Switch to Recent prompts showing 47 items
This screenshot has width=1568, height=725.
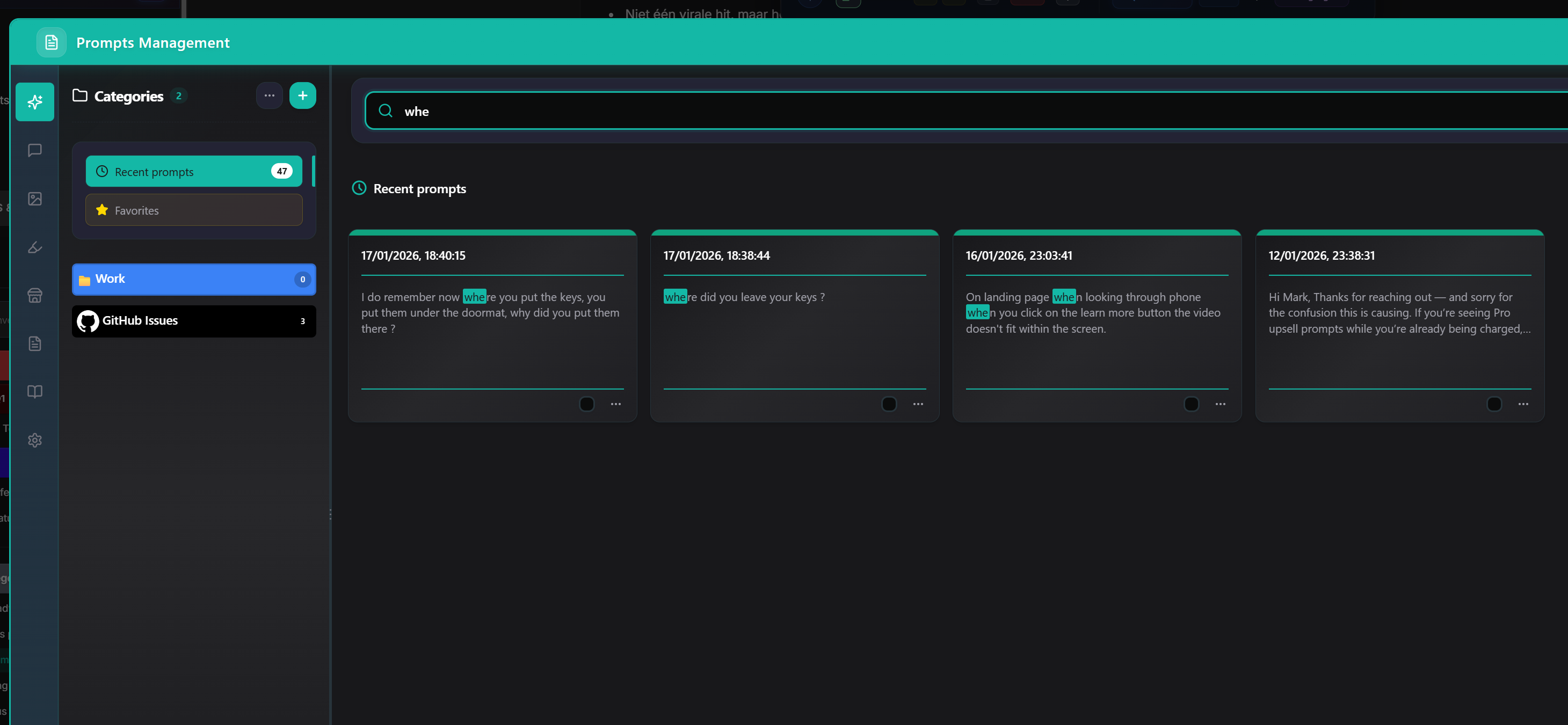[x=193, y=172]
